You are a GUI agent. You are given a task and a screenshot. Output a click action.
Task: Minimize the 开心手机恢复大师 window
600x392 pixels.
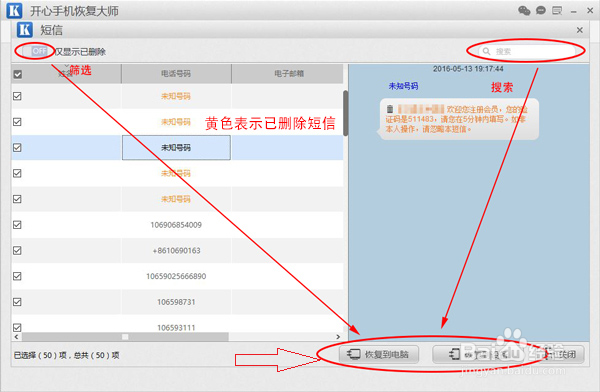click(x=573, y=12)
